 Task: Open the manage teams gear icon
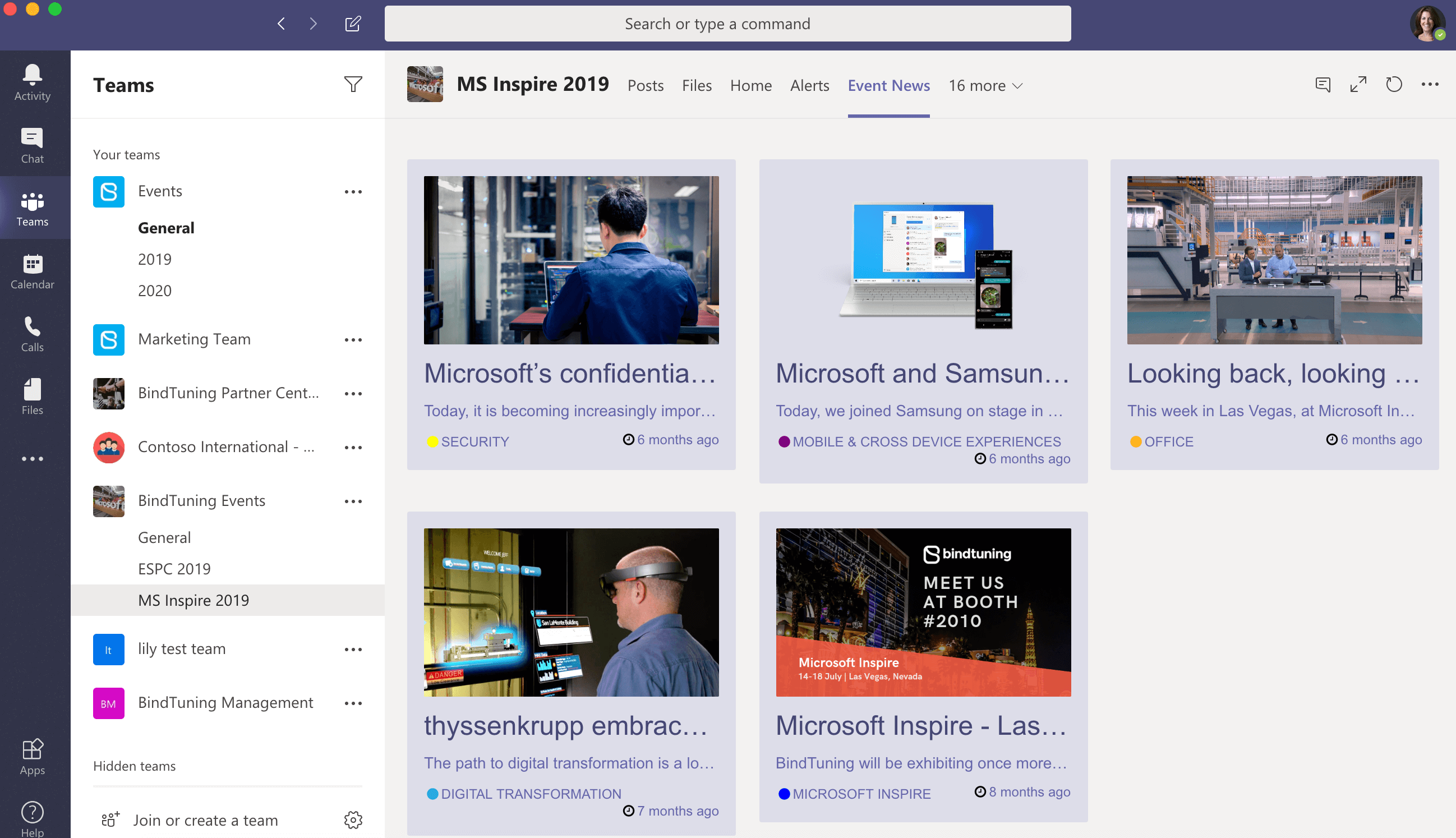(x=353, y=819)
